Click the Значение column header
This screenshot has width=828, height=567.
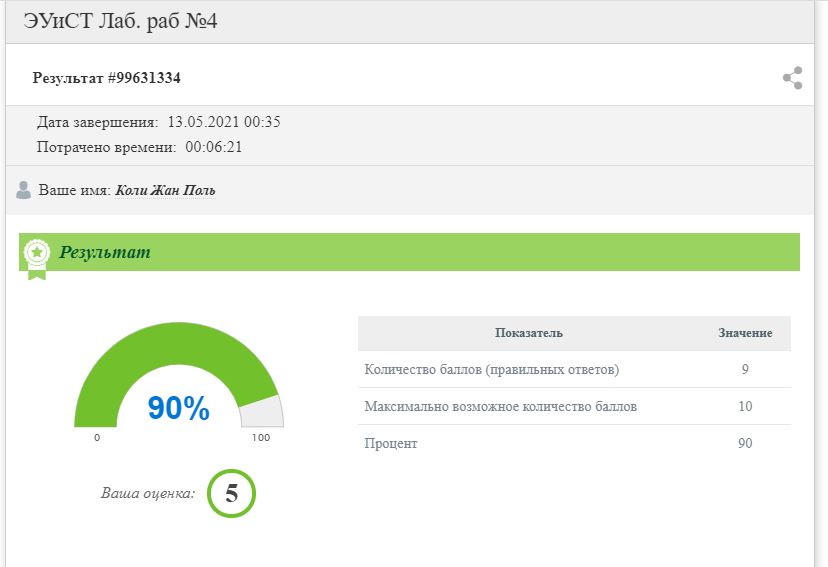(x=745, y=333)
